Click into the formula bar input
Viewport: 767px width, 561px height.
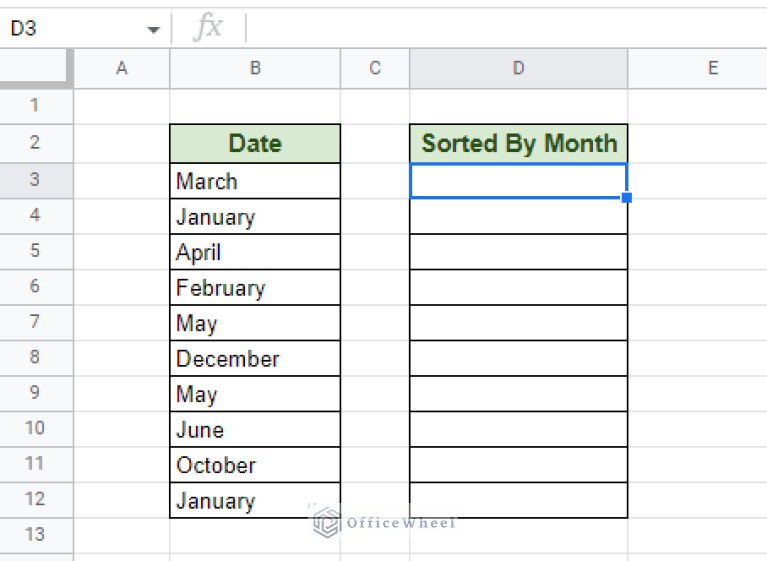(500, 28)
